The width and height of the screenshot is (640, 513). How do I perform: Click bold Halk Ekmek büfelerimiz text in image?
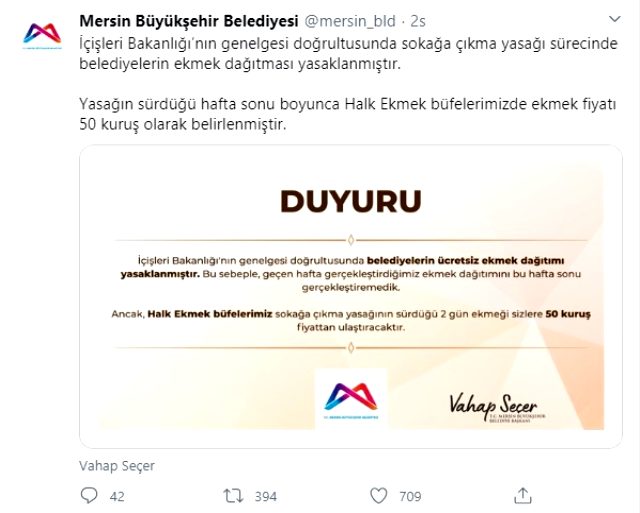[x=209, y=314]
